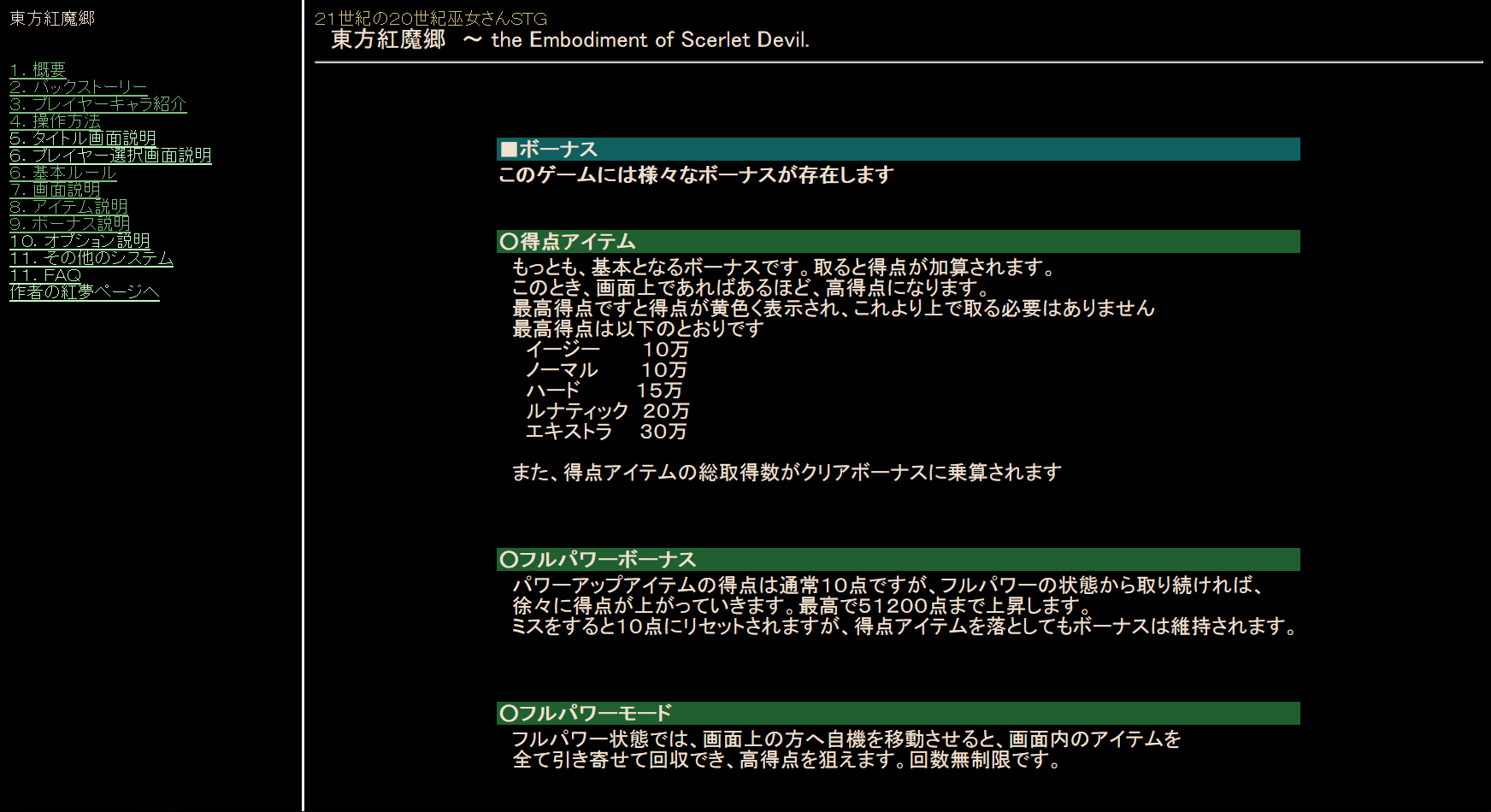
Task: Select the '4. 操作方法' link
Action: (x=56, y=121)
